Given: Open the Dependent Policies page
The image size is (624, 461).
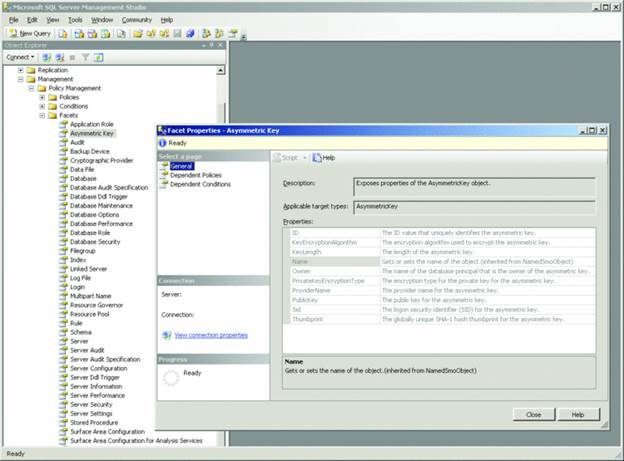Looking at the screenshot, I should (198, 175).
